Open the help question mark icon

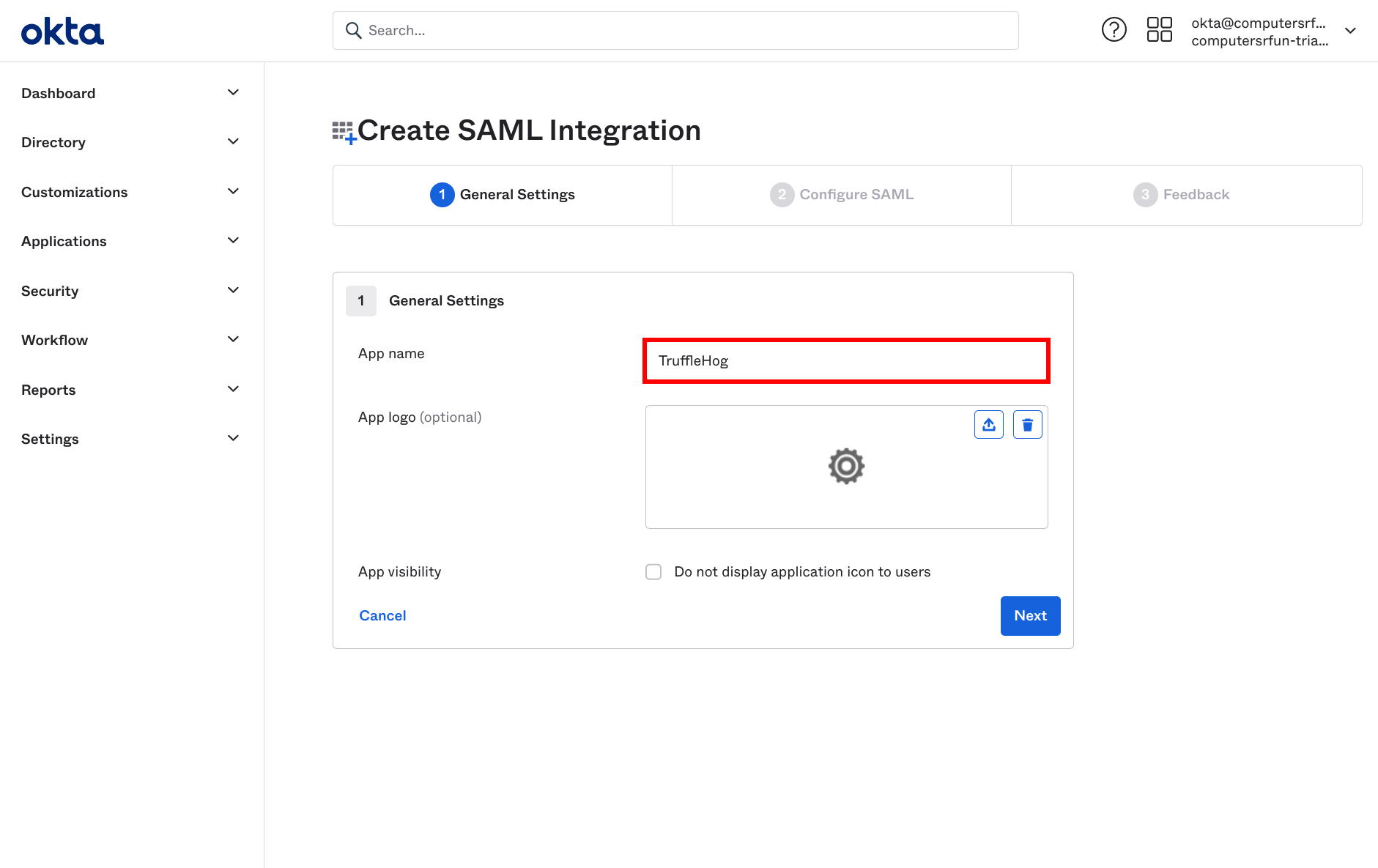tap(1114, 30)
